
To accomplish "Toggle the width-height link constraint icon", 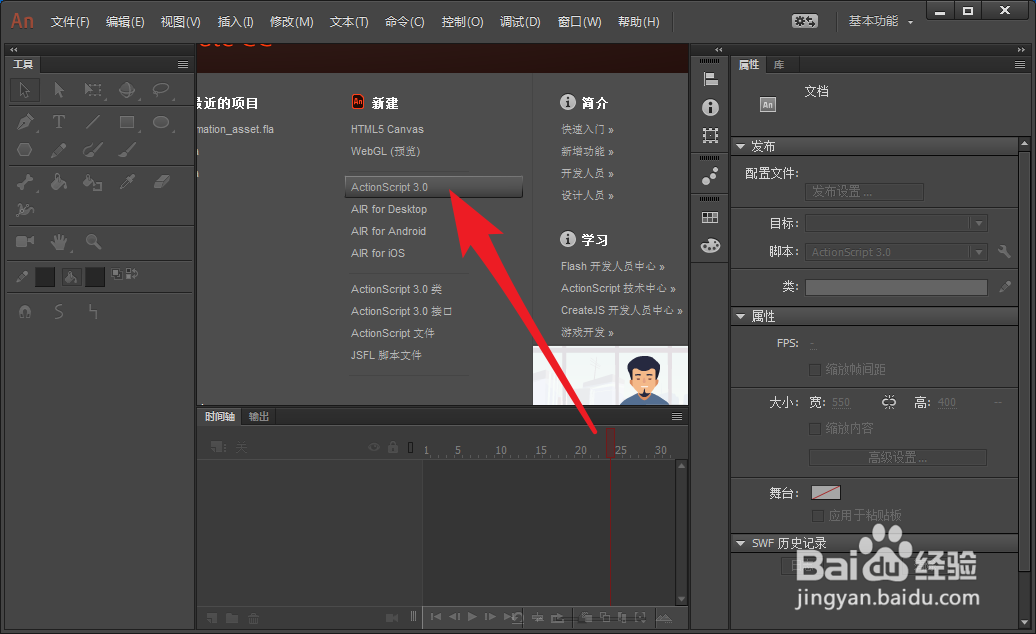I will pos(889,402).
